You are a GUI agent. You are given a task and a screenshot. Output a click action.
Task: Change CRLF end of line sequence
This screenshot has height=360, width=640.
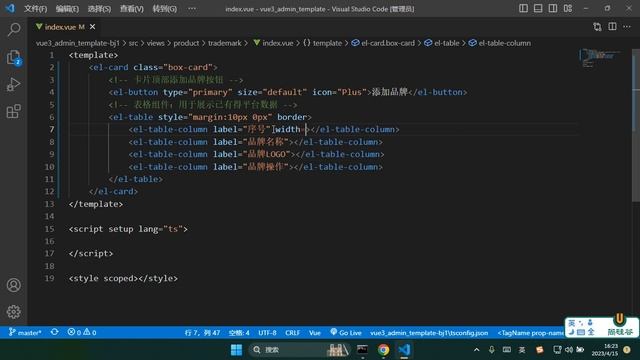[x=292, y=333]
